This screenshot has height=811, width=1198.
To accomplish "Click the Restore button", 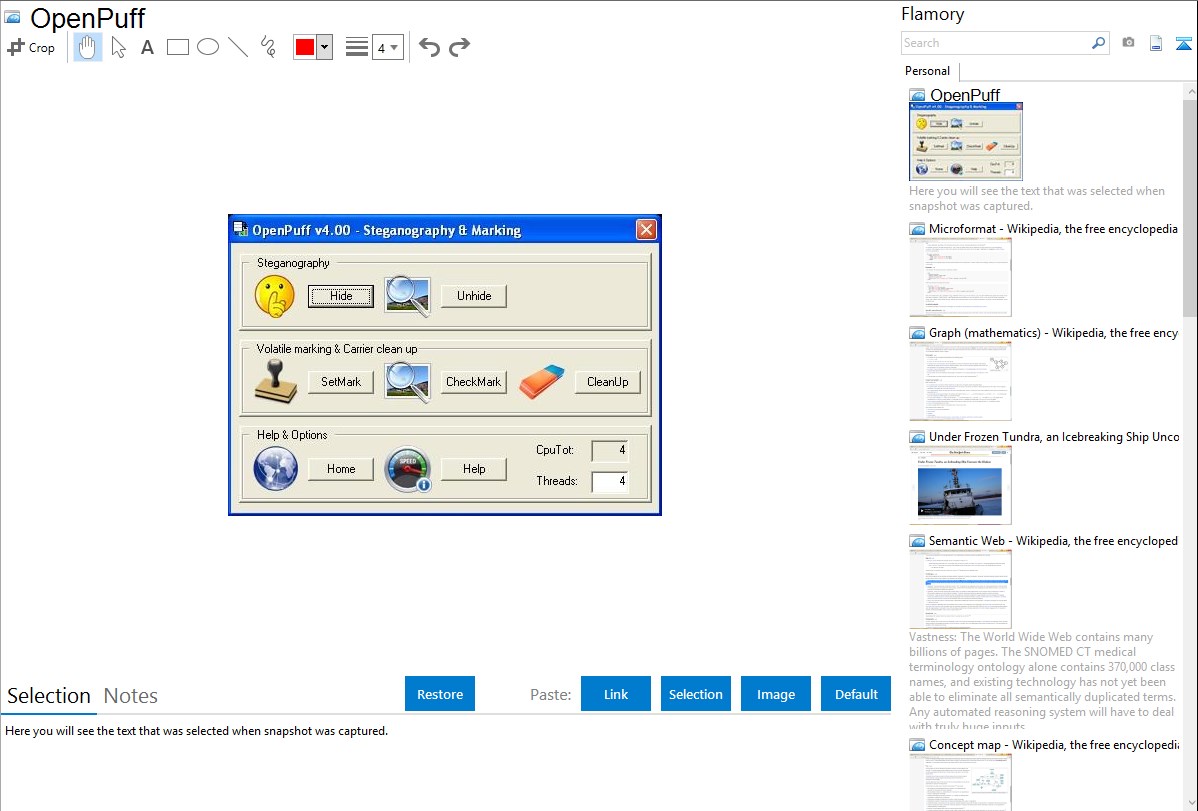I will 440,693.
